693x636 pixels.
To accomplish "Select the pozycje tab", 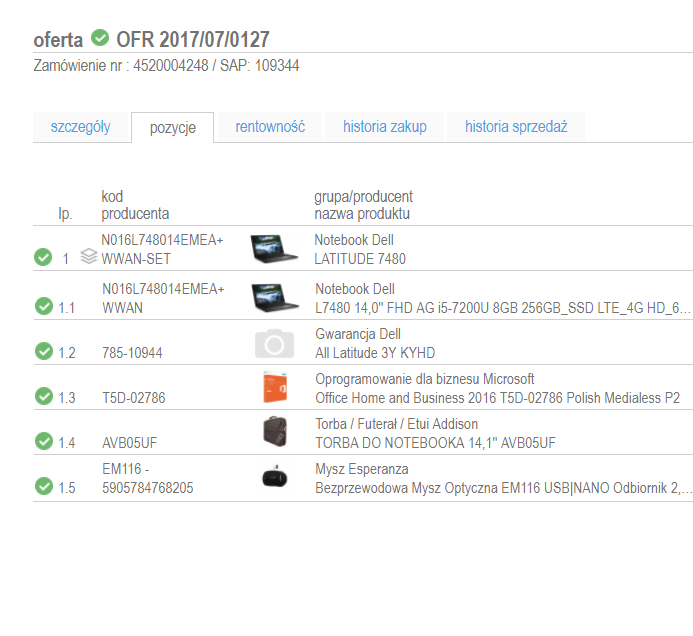I will [172, 128].
